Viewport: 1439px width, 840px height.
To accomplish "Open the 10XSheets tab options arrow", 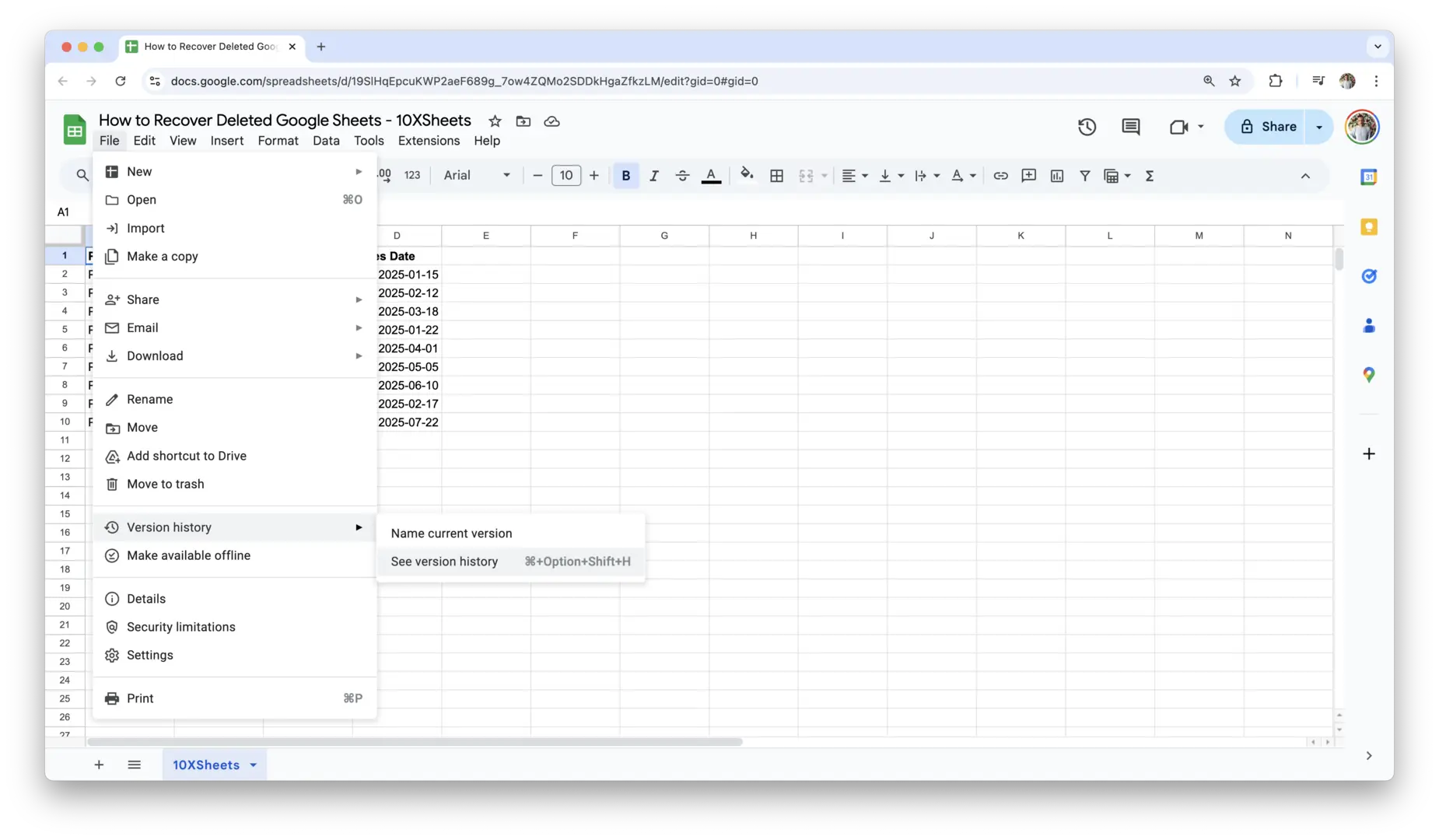I will 254,765.
